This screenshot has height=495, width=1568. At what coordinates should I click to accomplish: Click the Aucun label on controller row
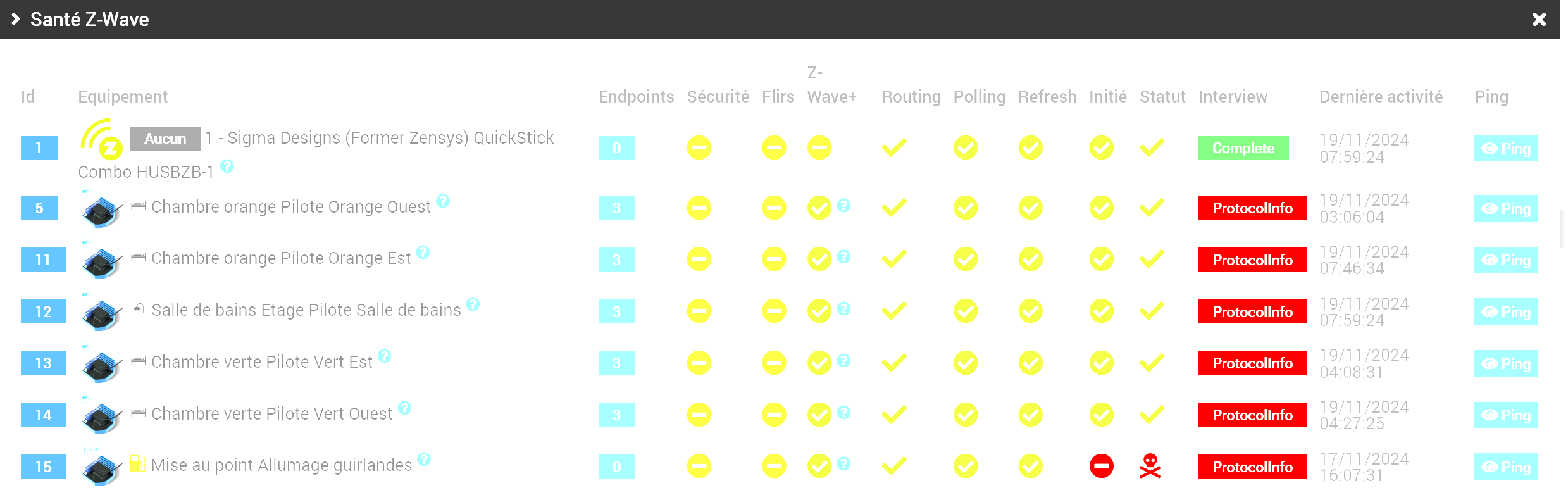coord(165,139)
